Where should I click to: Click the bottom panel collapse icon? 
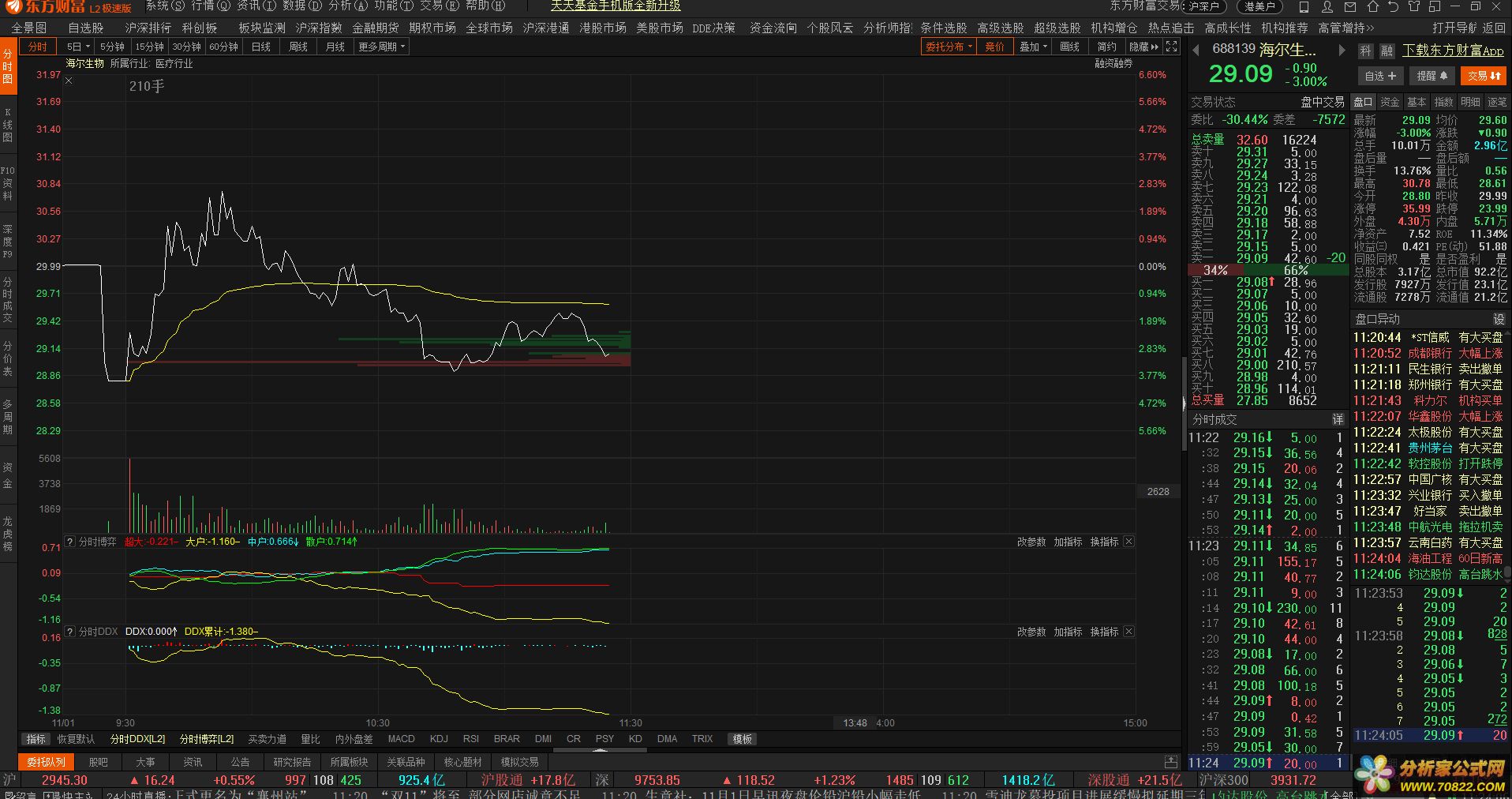pyautogui.click(x=1171, y=762)
